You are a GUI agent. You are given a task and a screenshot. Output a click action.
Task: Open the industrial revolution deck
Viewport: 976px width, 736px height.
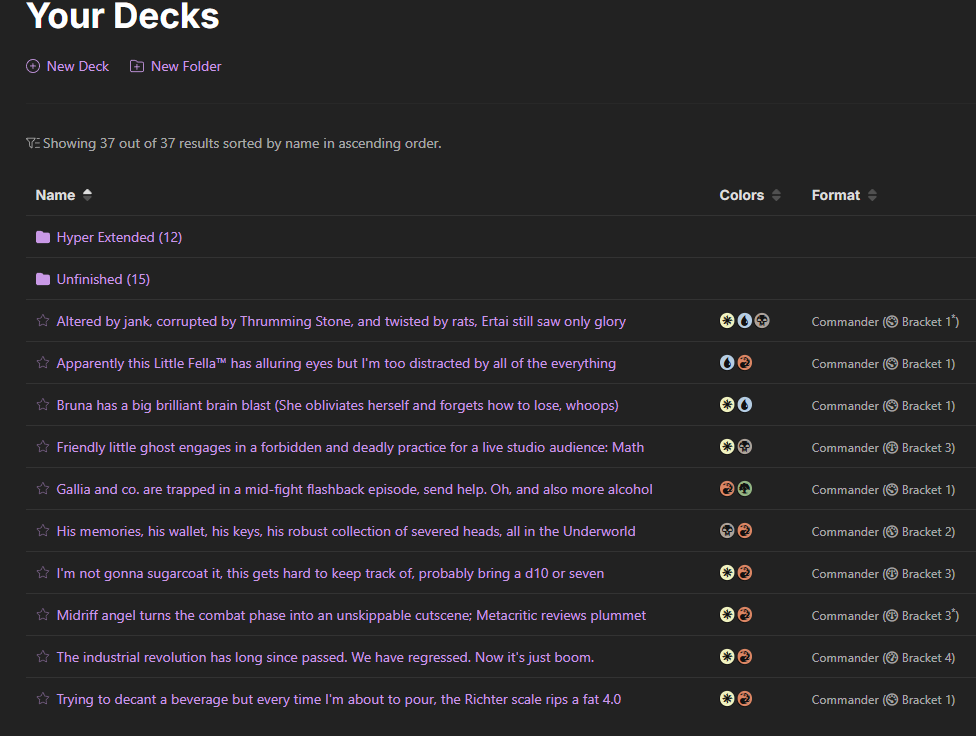click(326, 658)
